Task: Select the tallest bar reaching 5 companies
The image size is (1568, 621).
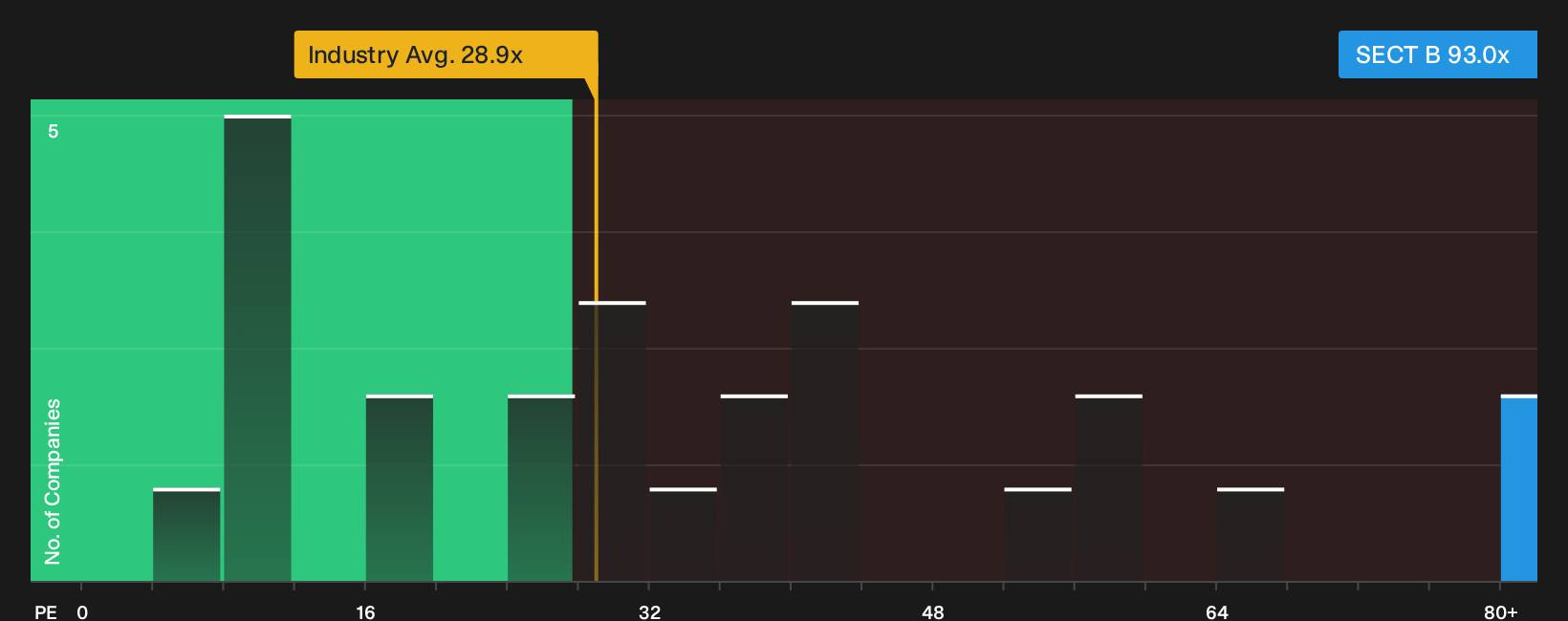Action: tap(257, 348)
